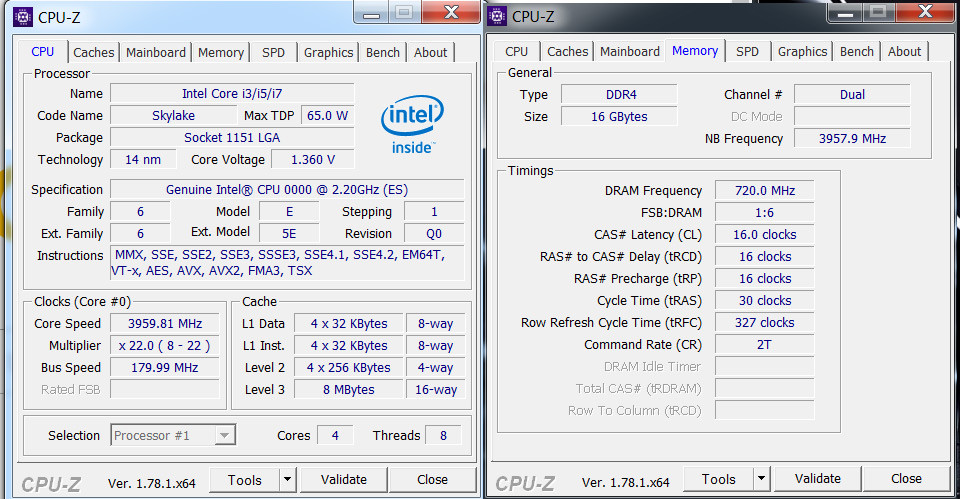Click Close button in left window
The height and width of the screenshot is (499, 960).
(x=432, y=480)
